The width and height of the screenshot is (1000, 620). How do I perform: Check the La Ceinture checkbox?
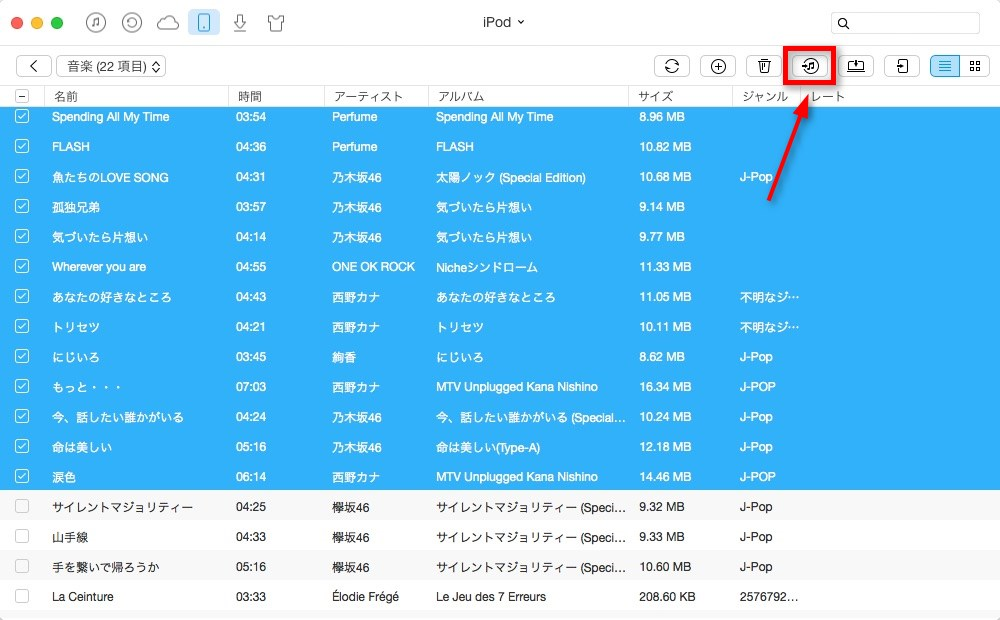[x=22, y=596]
